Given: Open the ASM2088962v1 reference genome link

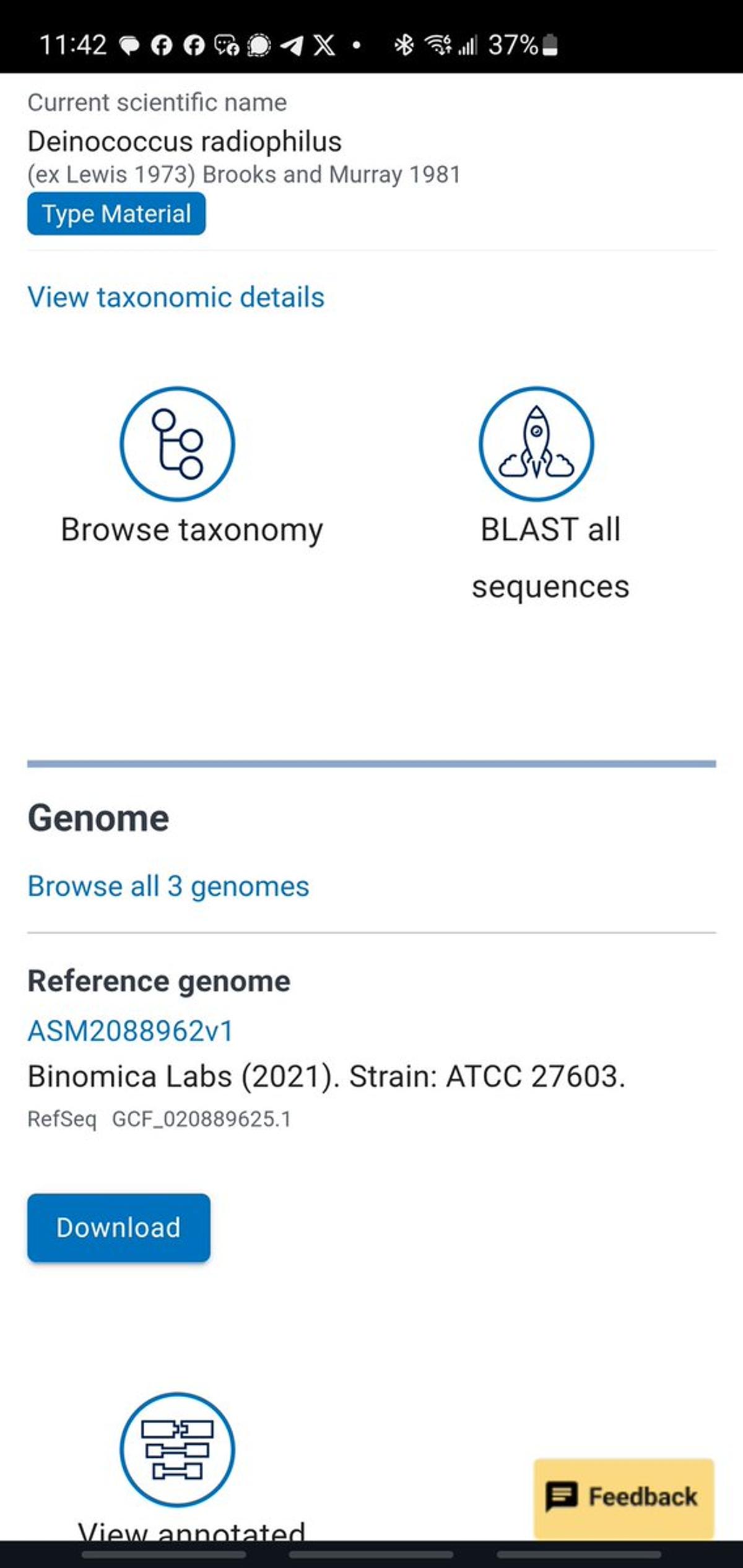Looking at the screenshot, I should [131, 1031].
